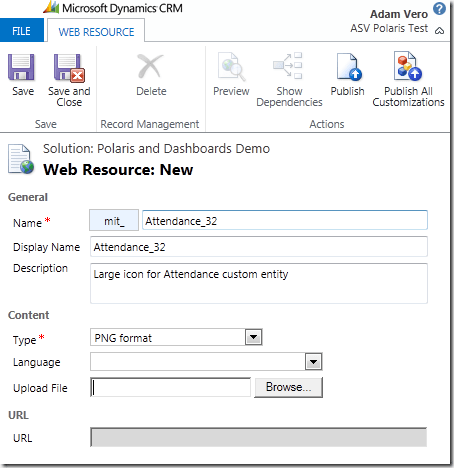The height and width of the screenshot is (468, 454).
Task: Click the Web Resource: New heading
Action: pyautogui.click(x=118, y=169)
